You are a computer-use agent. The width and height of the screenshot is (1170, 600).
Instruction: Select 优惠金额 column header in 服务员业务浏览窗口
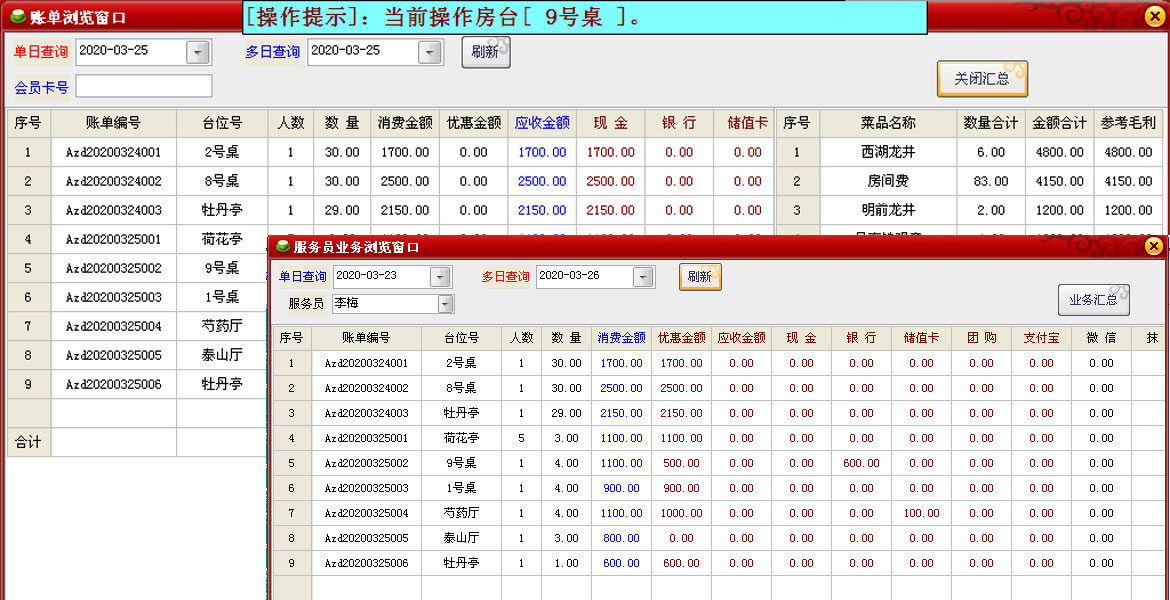pos(681,338)
